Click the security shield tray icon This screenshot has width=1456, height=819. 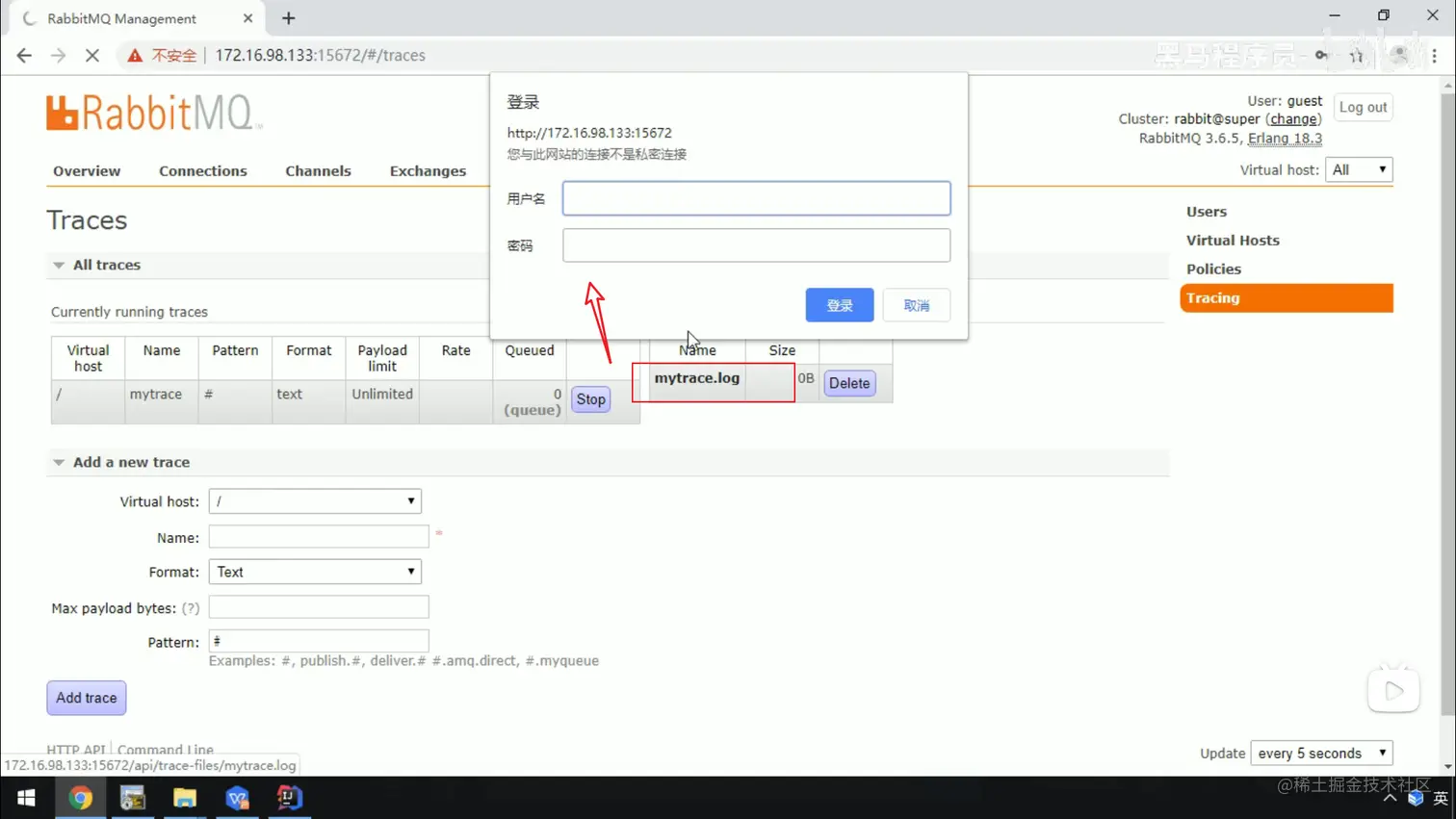point(1416,798)
